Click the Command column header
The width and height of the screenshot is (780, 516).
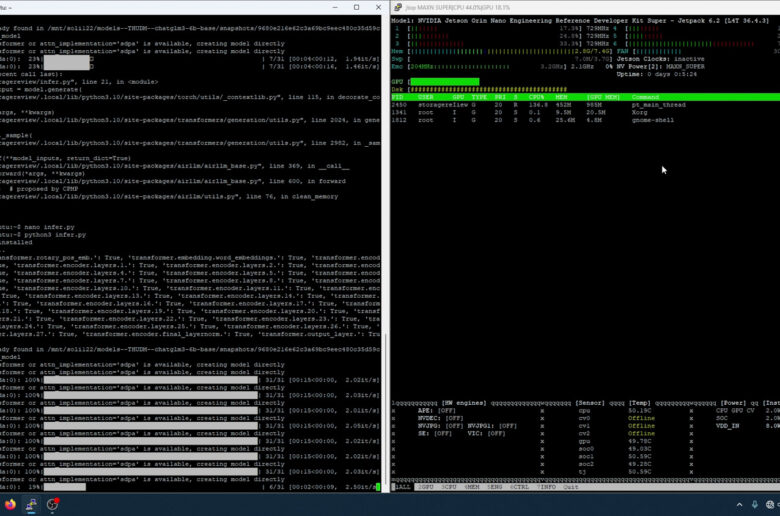(645, 97)
